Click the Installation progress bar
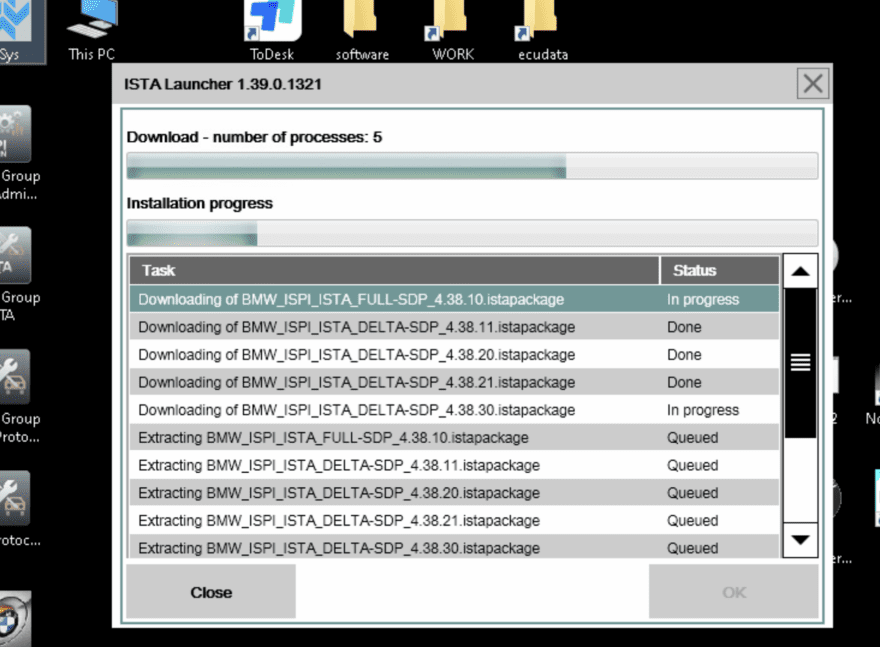880x647 pixels. [x=472, y=233]
